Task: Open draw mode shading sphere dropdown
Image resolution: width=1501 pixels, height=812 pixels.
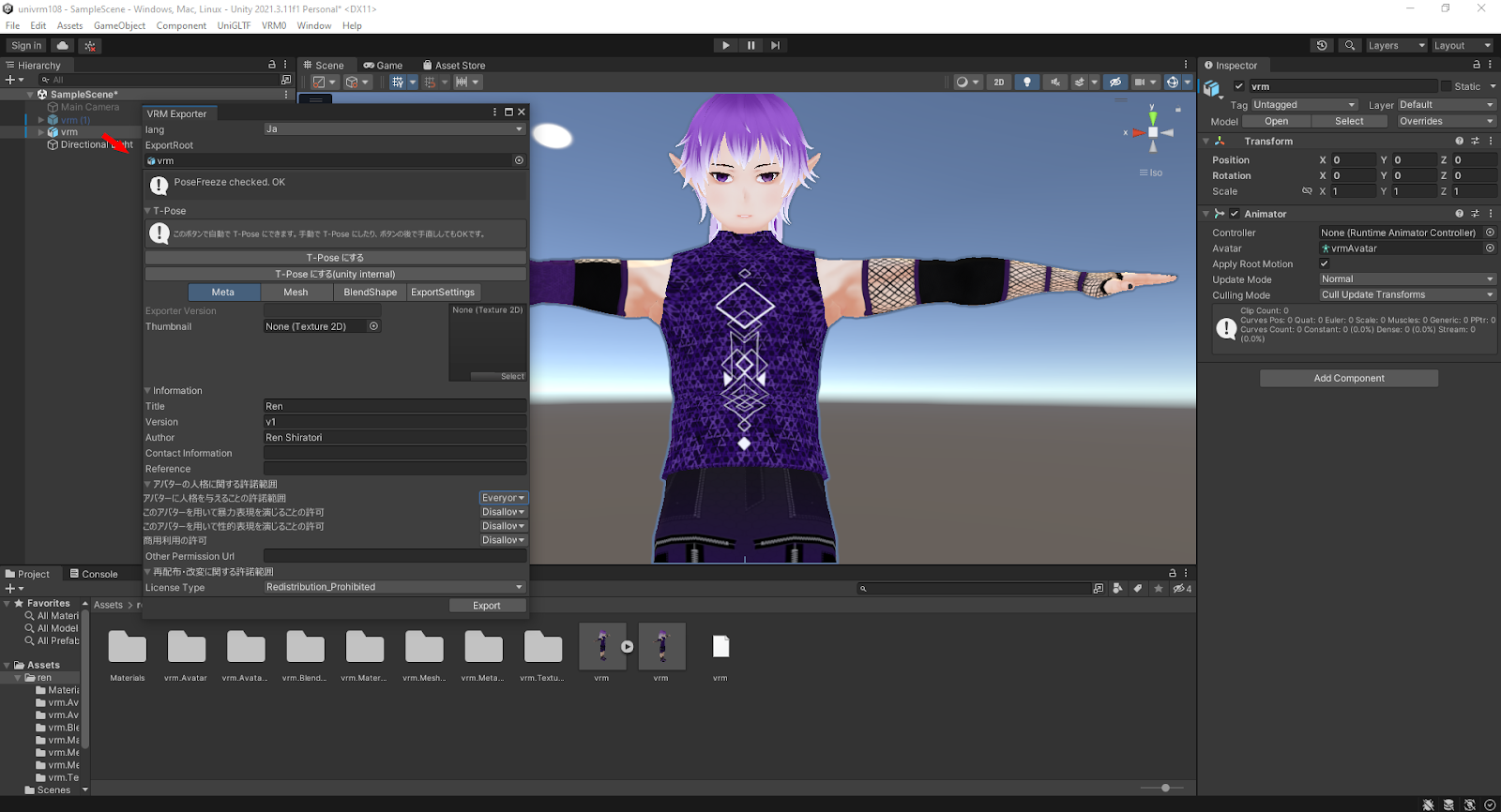Action: [x=966, y=83]
